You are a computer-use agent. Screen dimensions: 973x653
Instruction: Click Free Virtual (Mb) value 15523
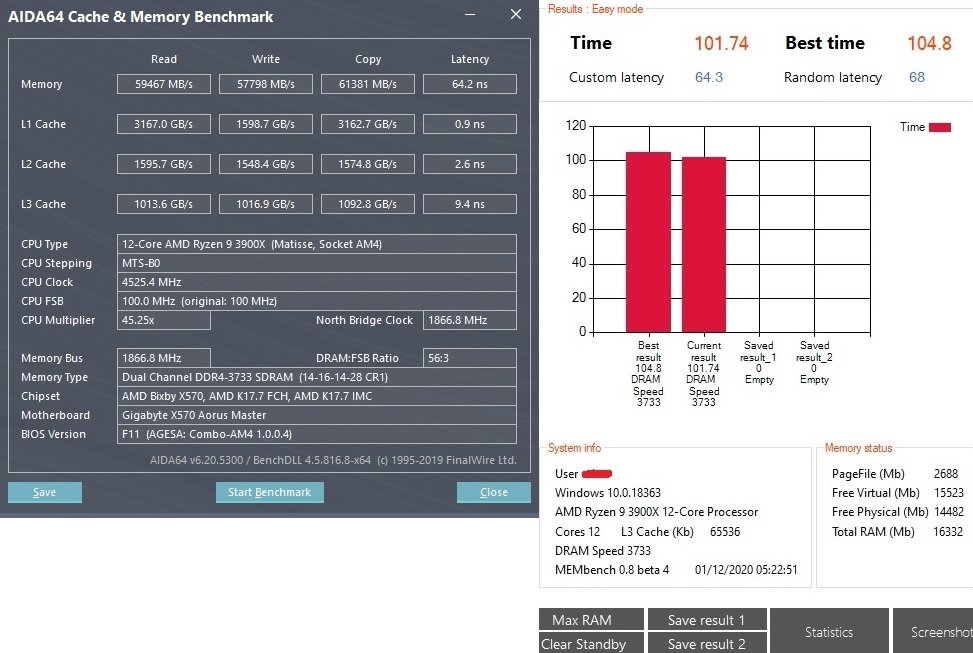[949, 493]
